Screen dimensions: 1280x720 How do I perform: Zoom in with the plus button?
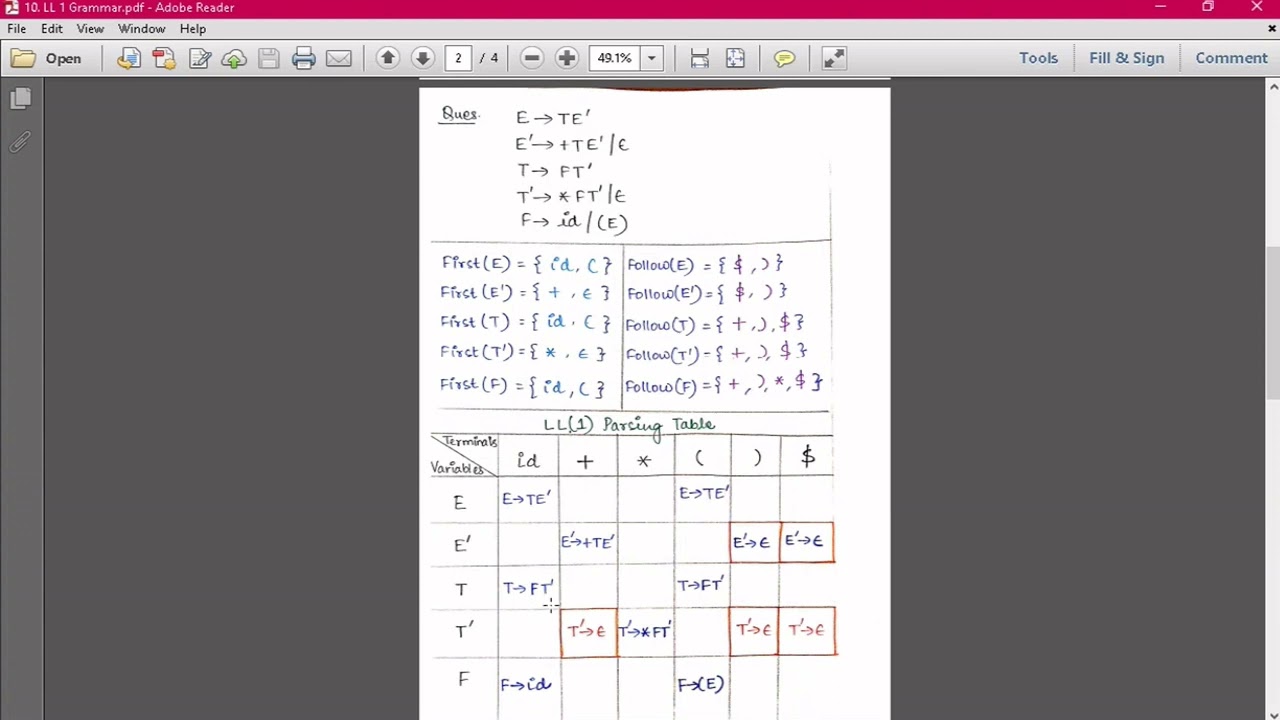click(567, 58)
